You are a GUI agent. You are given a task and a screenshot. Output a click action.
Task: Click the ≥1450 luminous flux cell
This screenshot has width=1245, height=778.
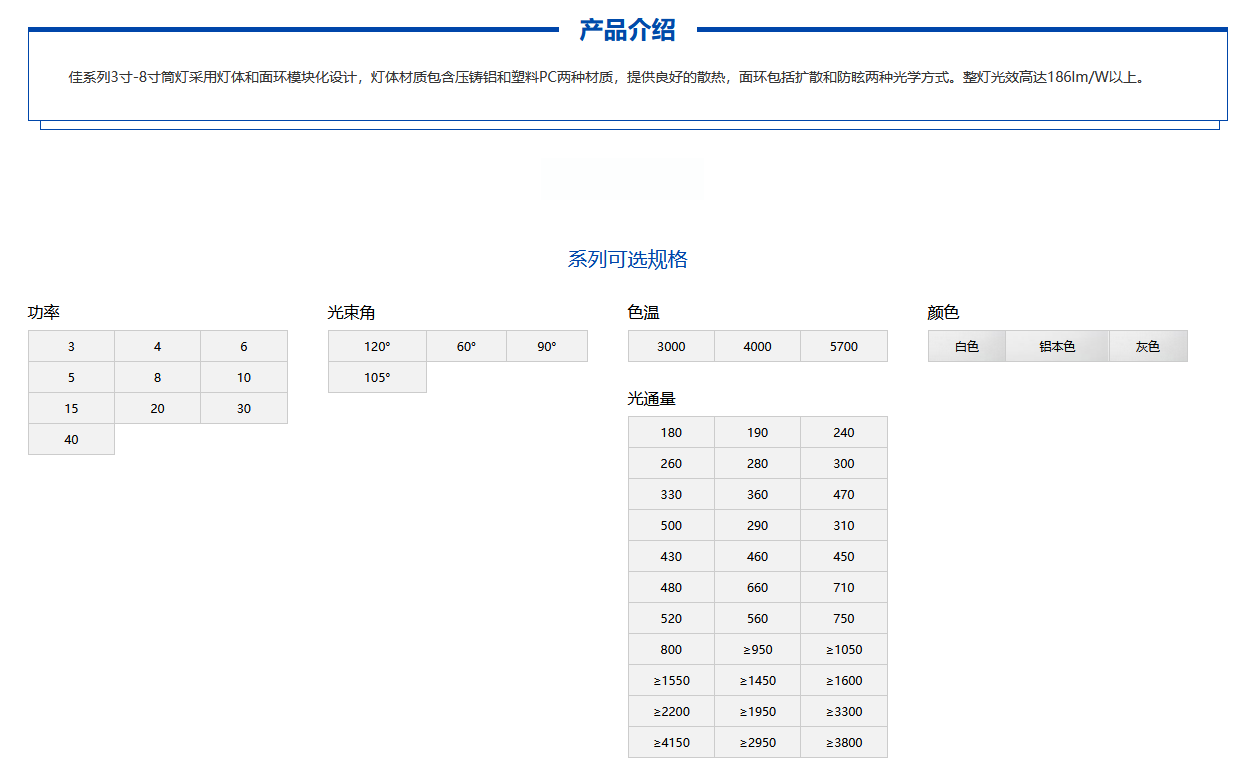[758, 680]
